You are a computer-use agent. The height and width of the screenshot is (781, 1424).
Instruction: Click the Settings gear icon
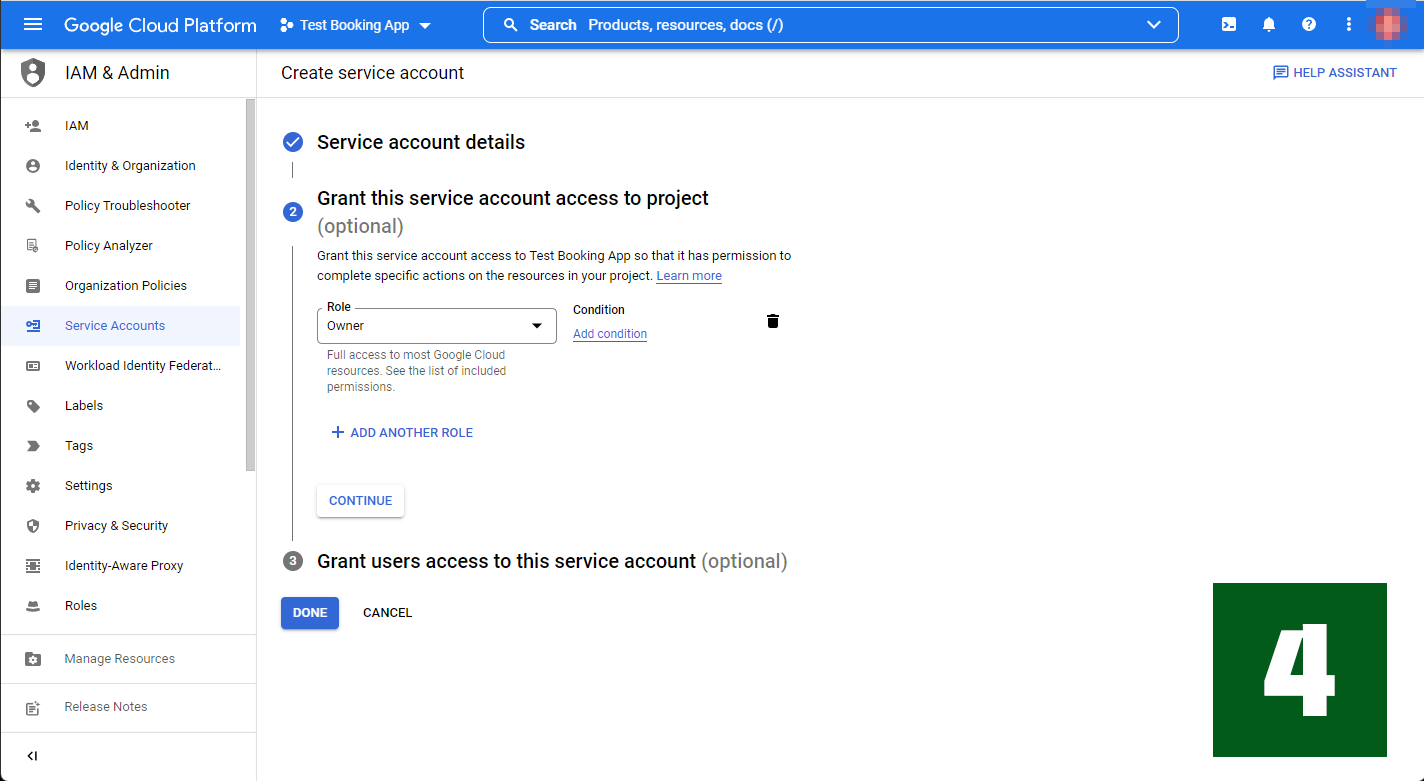click(33, 486)
